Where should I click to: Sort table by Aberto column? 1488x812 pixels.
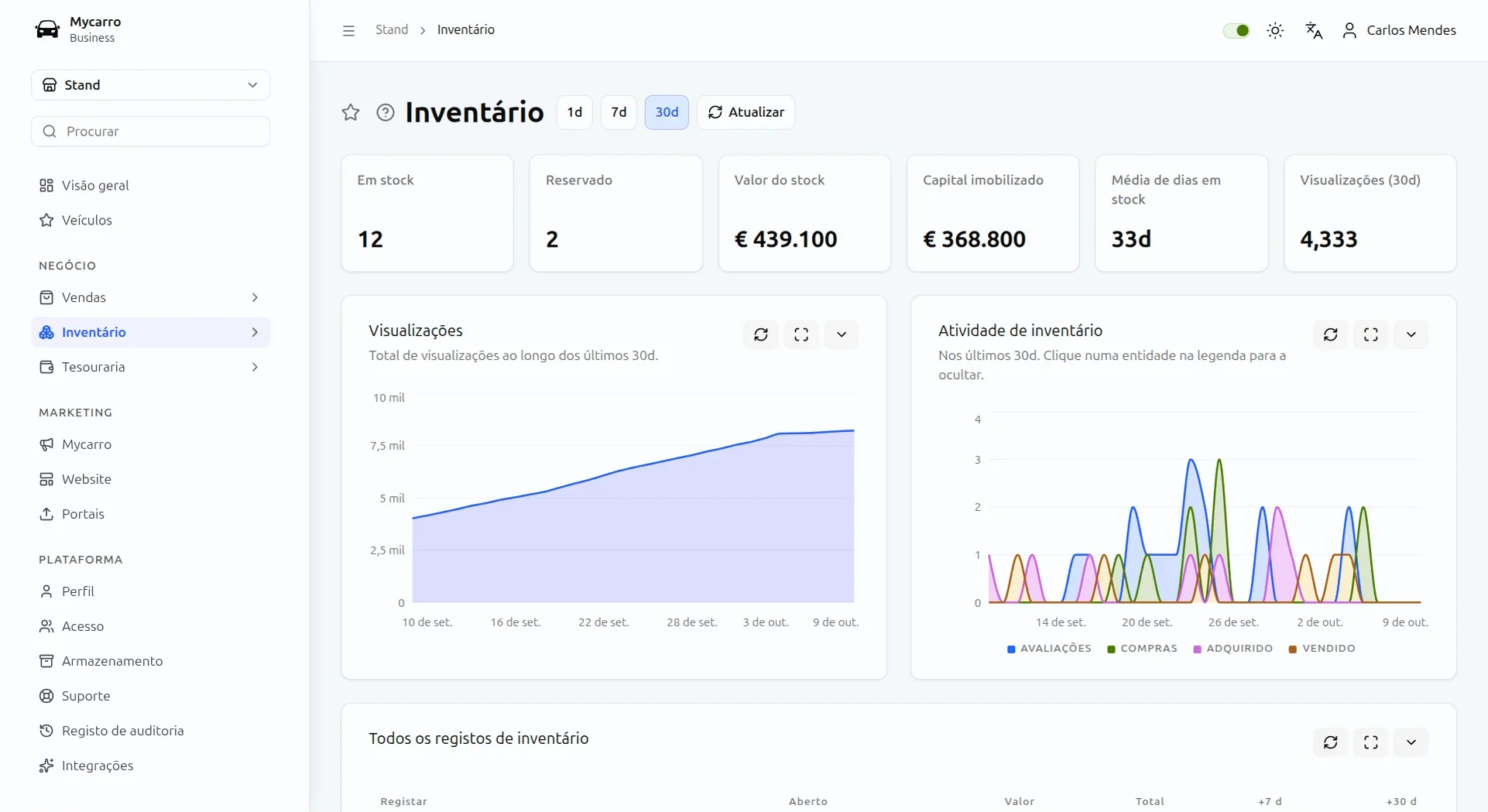807,802
